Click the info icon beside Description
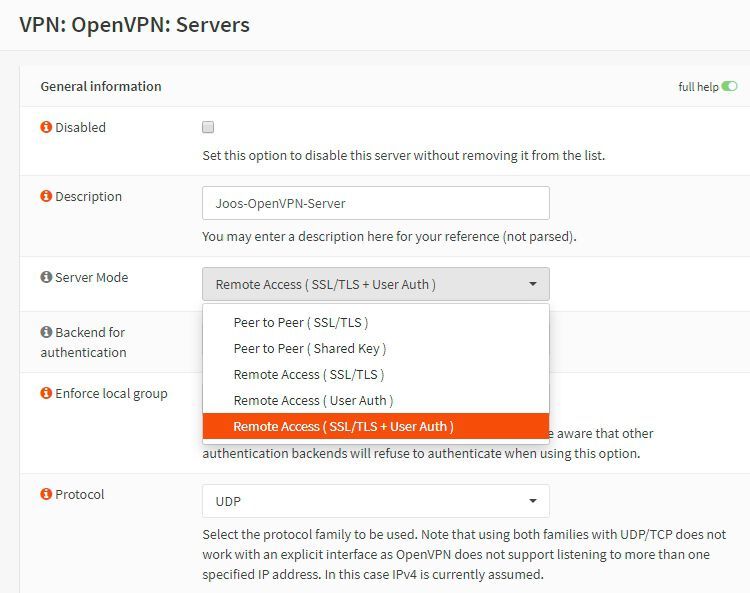 46,197
